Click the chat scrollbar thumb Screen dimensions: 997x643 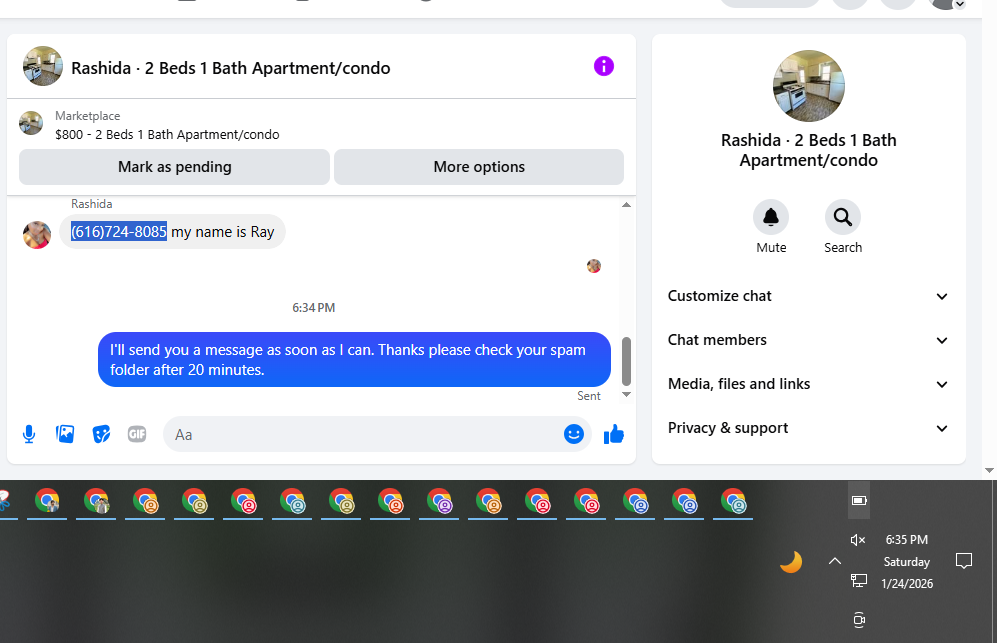[x=626, y=361]
